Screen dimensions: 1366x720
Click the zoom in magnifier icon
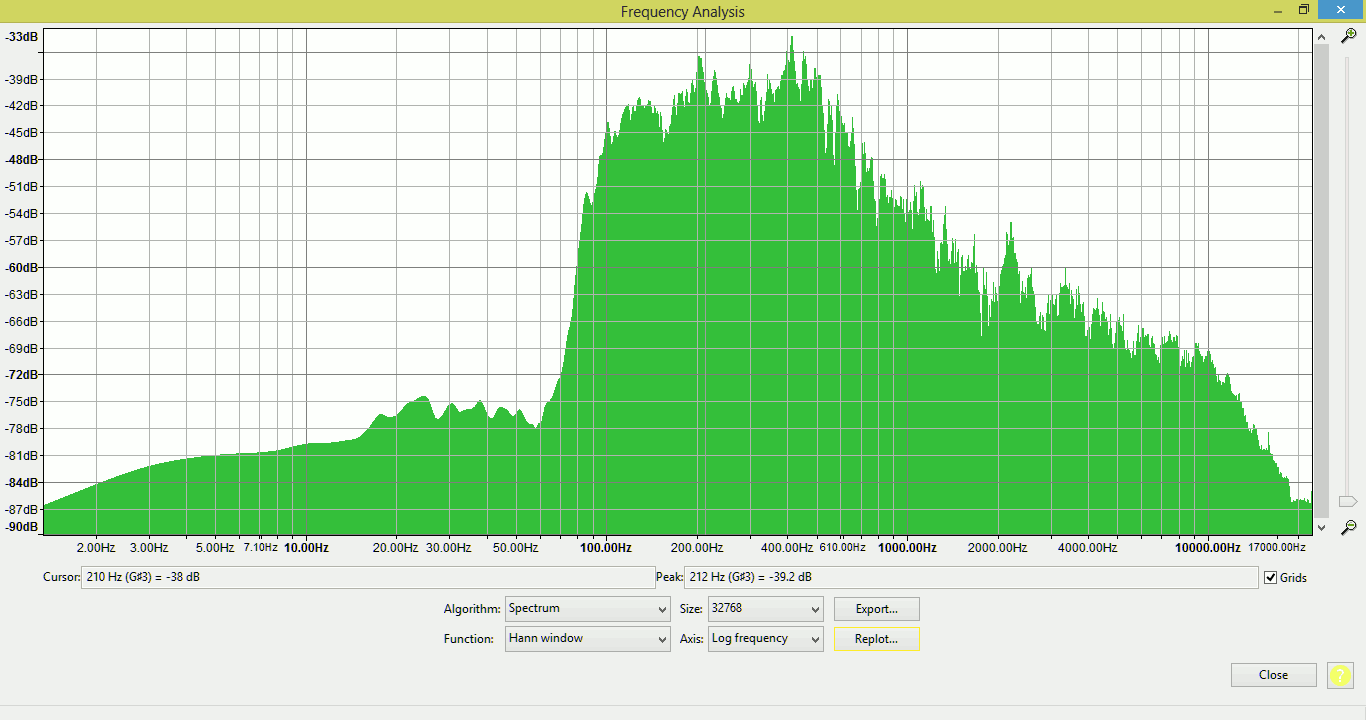1349,36
